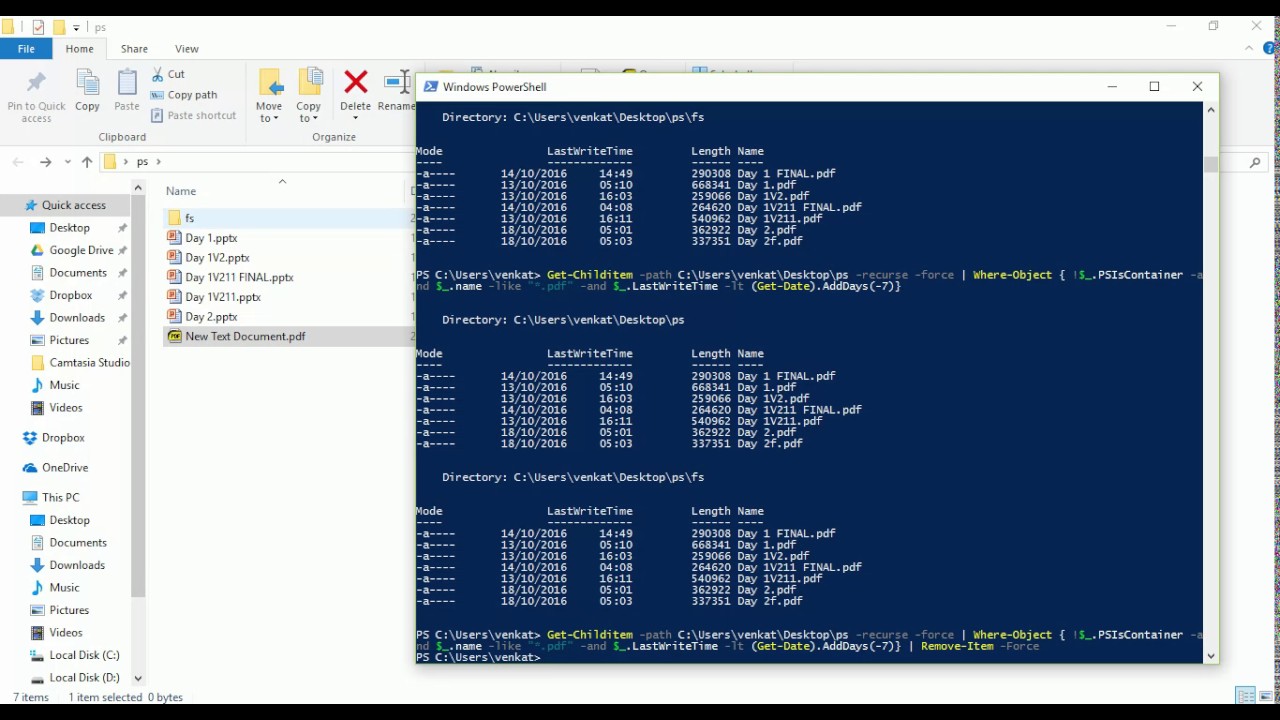The height and width of the screenshot is (720, 1280).
Task: Click the 7 items status text
Action: (x=30, y=697)
